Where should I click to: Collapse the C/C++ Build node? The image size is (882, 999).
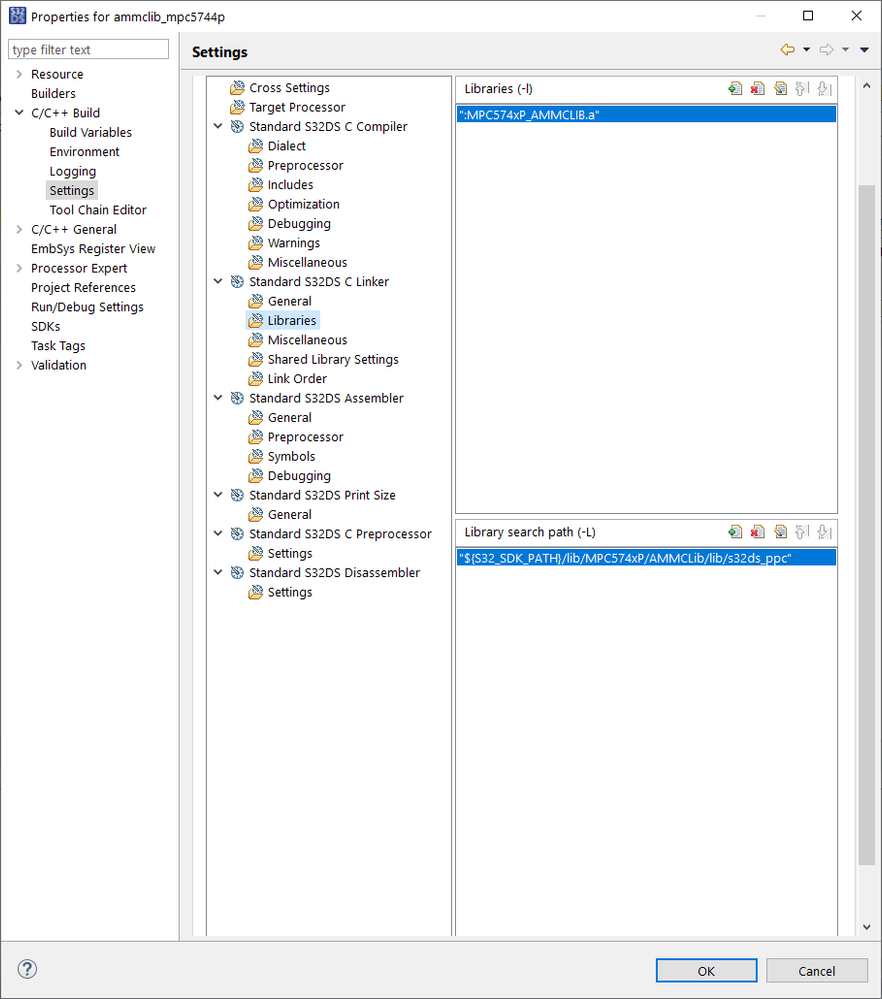(x=19, y=113)
